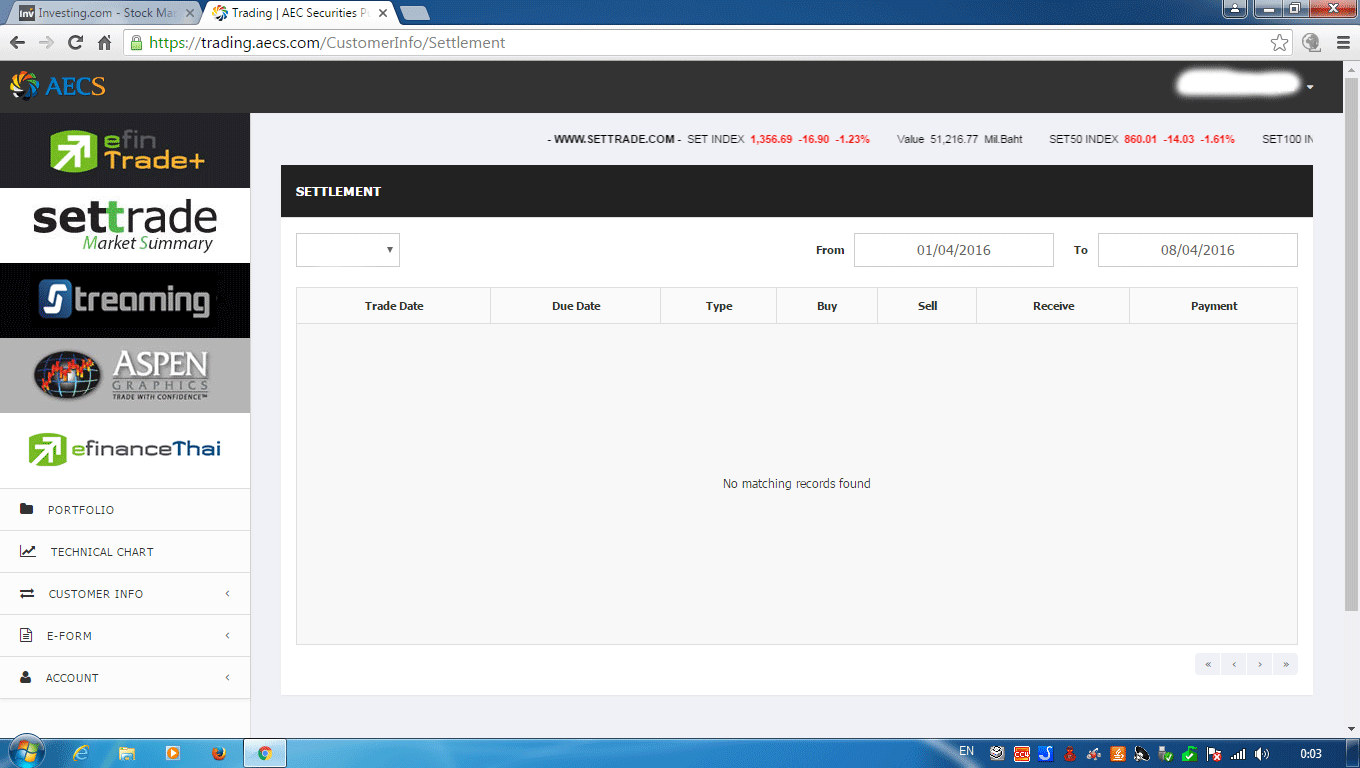The width and height of the screenshot is (1360, 768).
Task: Click the To date field
Action: click(x=1198, y=250)
